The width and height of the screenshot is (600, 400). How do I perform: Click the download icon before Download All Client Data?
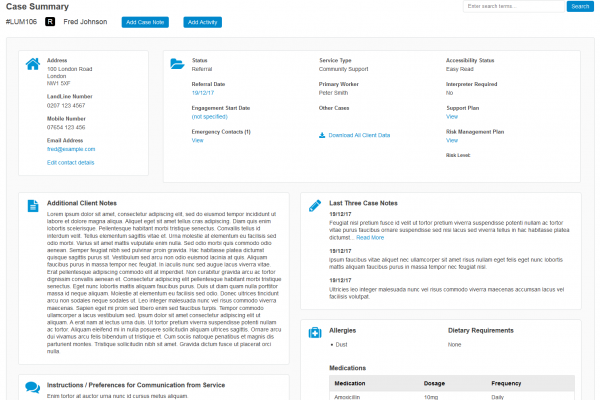(x=322, y=135)
